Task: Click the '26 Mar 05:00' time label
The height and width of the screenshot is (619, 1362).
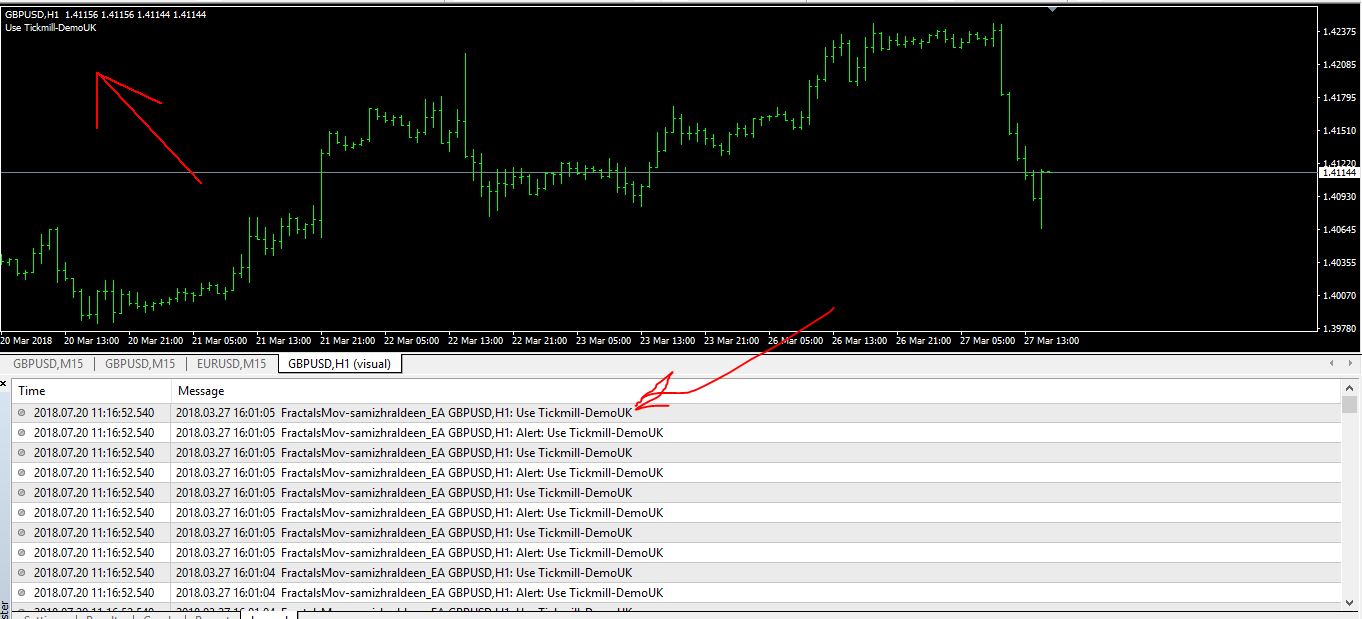Action: click(797, 341)
